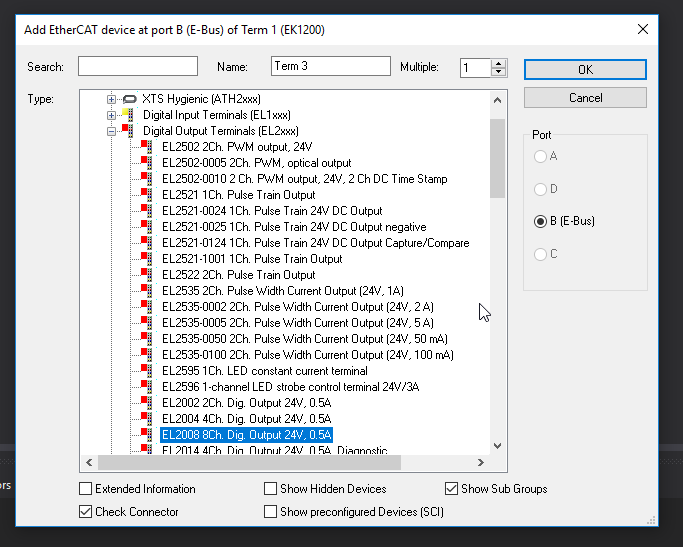The image size is (683, 547).
Task: Click the icon beside EL2535-0002 (24V, 2 A)
Action: 147,307
